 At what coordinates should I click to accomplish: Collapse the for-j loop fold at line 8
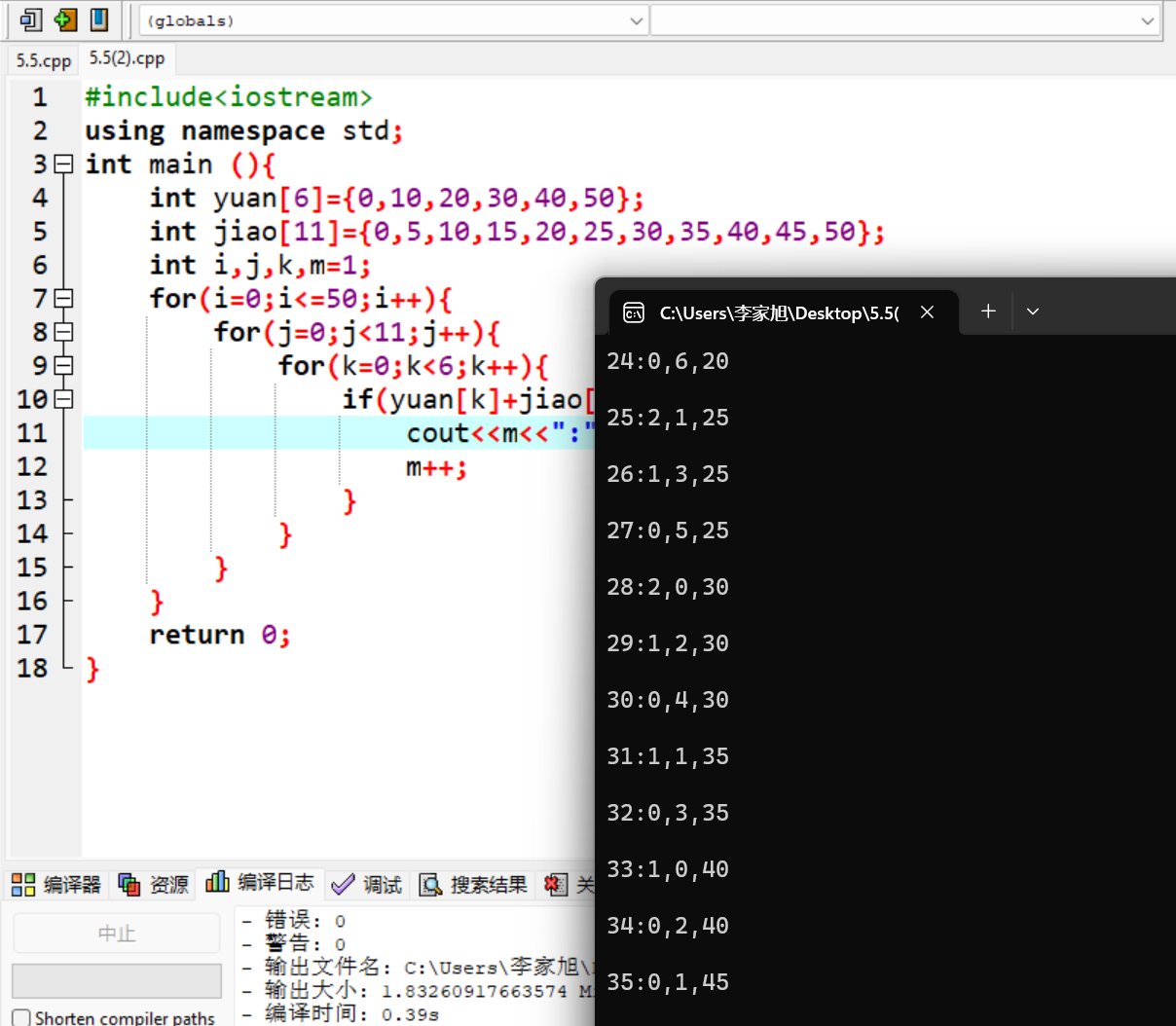click(63, 332)
